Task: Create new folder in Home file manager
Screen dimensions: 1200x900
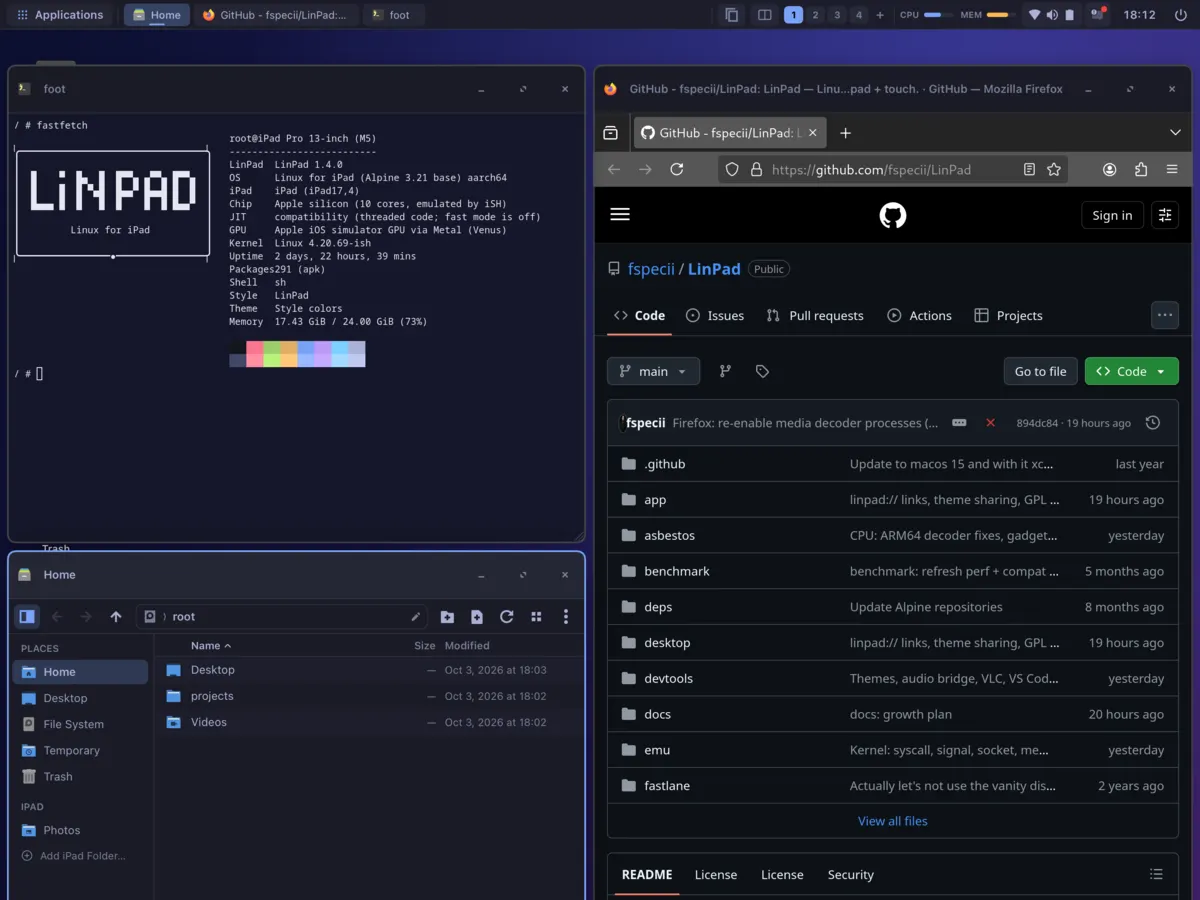Action: click(447, 617)
